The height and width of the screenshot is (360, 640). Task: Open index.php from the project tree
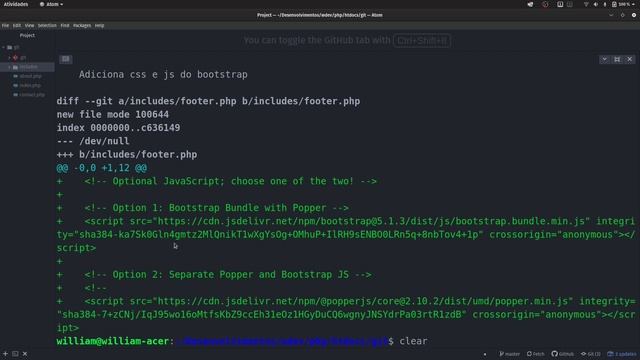(30, 85)
